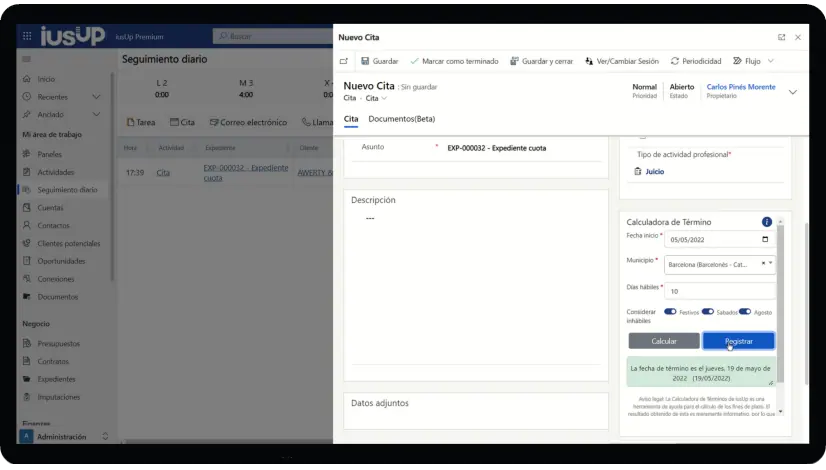
Task: Select the Cita tab
Action: pos(351,119)
